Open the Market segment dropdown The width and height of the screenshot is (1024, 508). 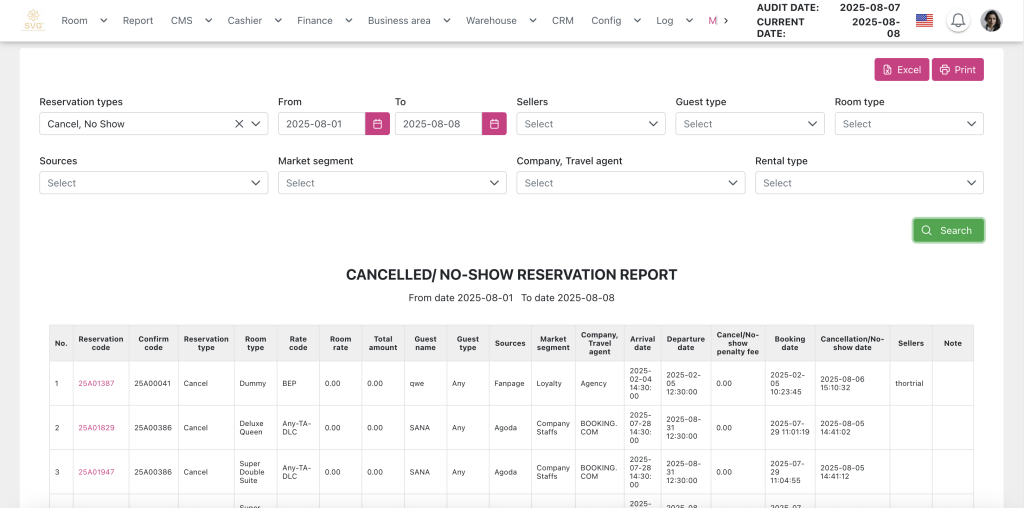[391, 183]
